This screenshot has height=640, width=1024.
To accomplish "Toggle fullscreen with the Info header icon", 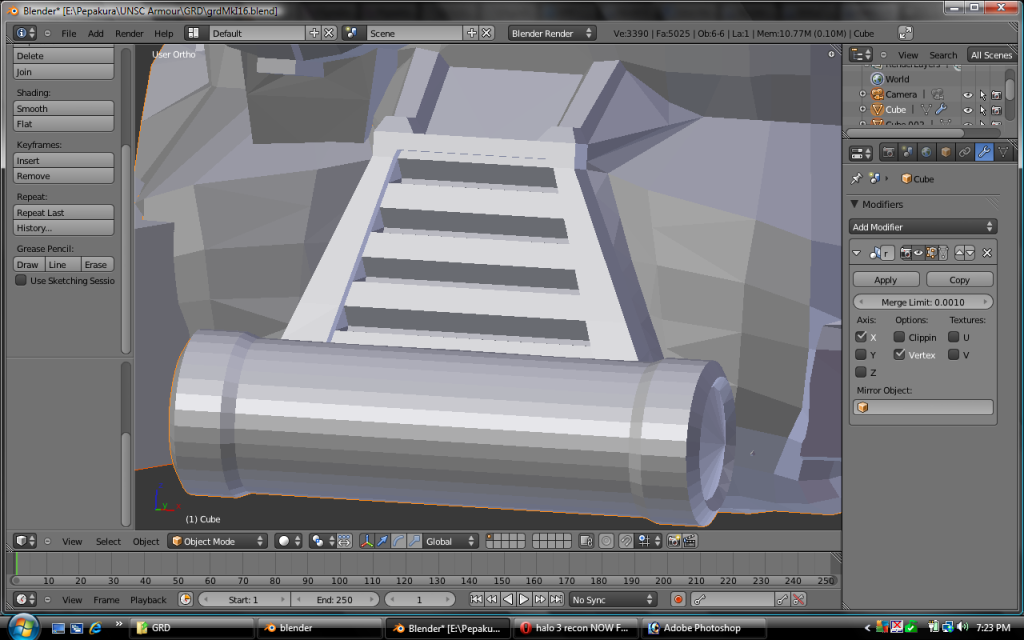I will tap(905, 33).
